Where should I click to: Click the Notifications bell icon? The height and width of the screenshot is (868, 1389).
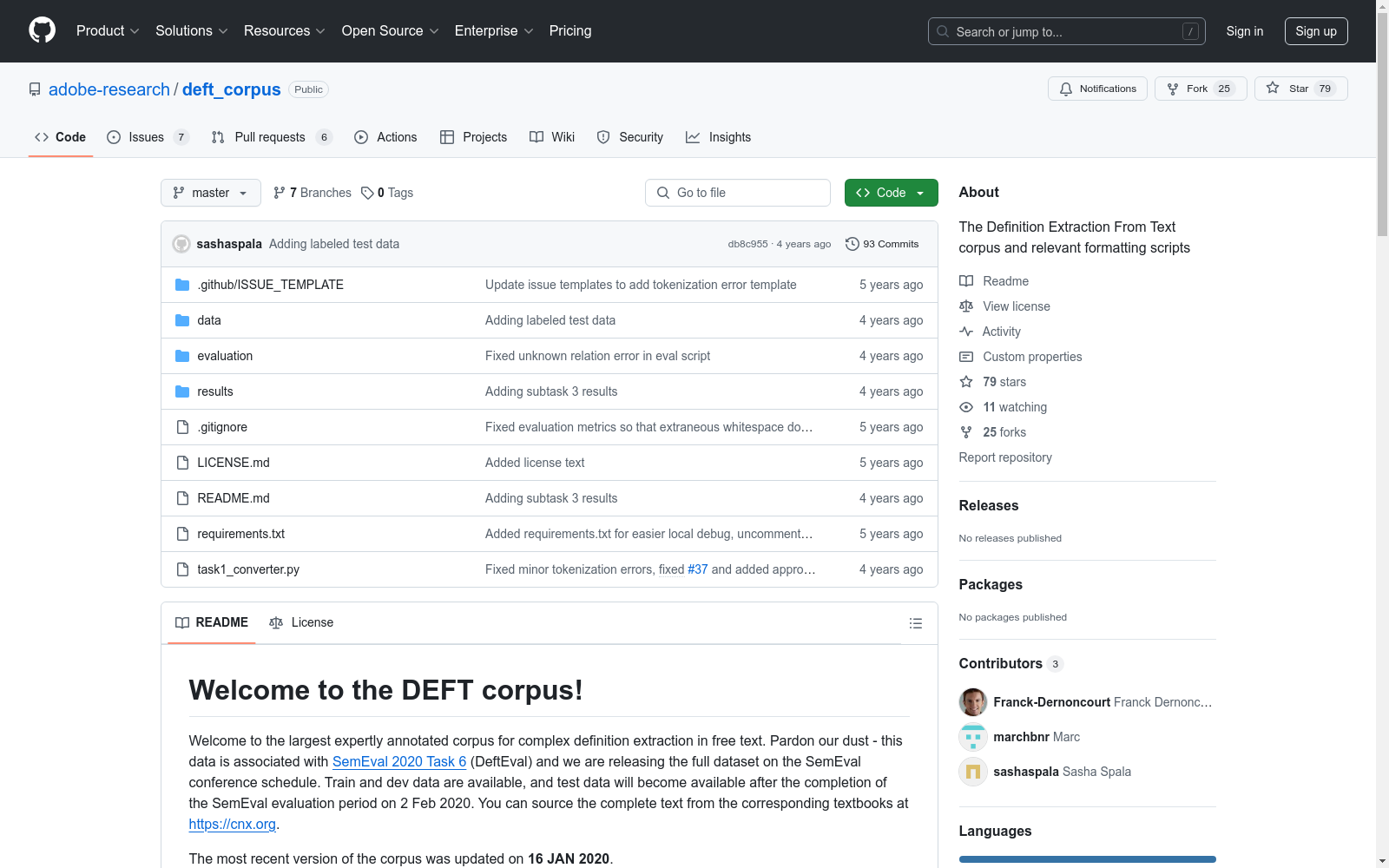[1066, 89]
